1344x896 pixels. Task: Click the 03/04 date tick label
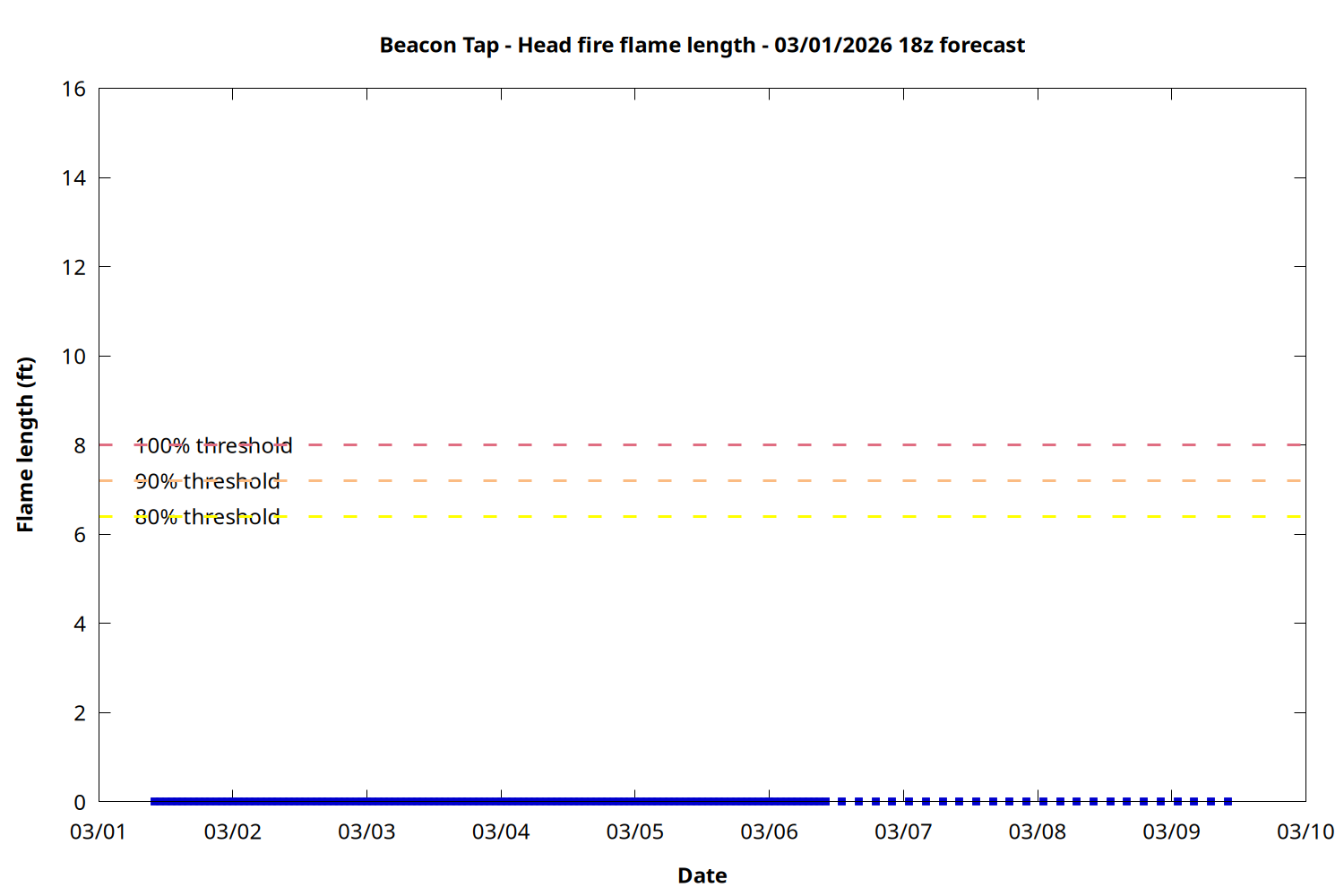pos(501,831)
